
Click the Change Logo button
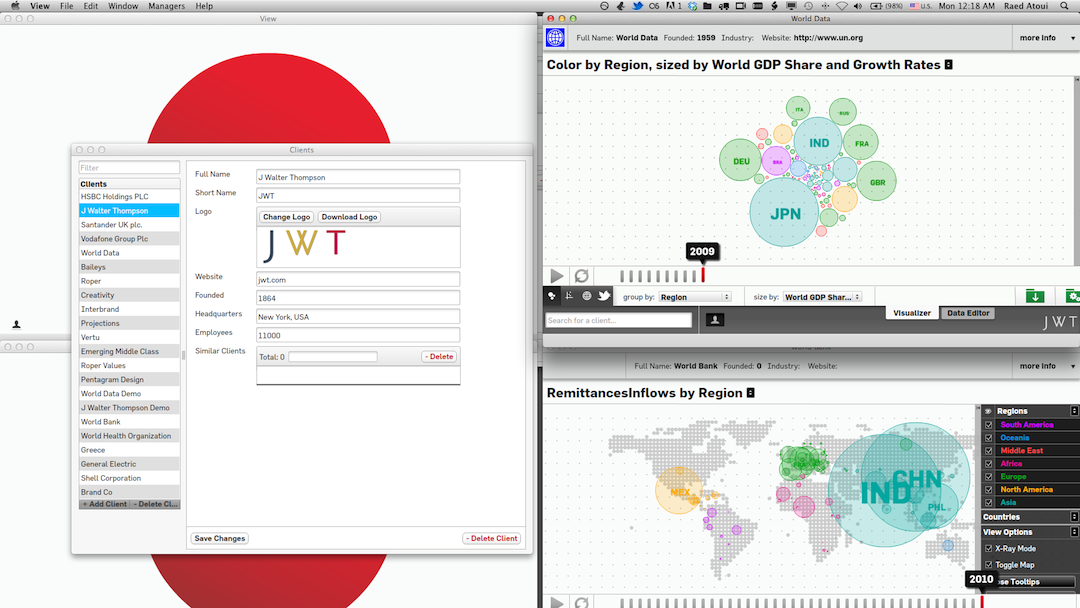pos(287,217)
